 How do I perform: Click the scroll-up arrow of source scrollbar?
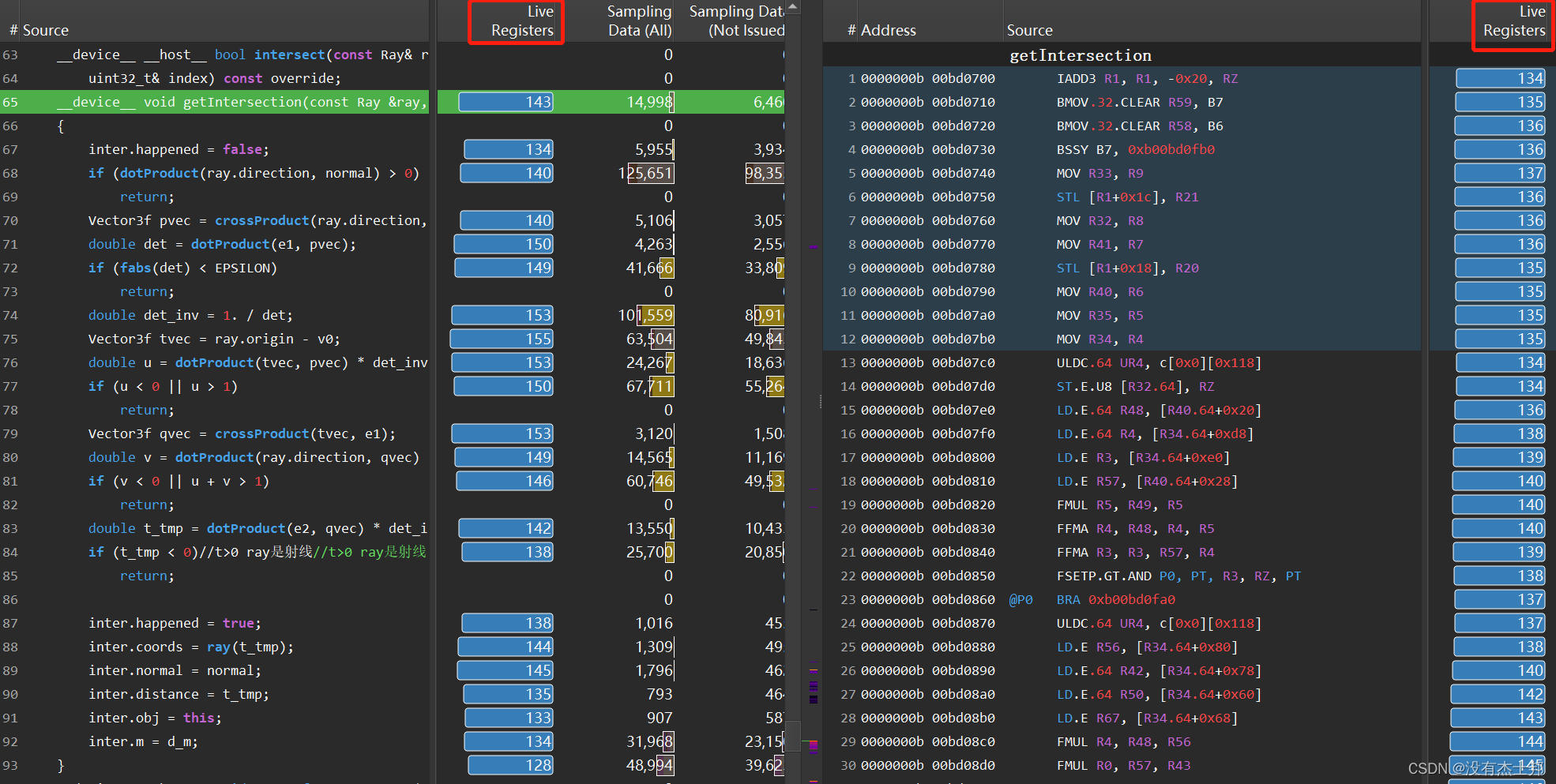coord(793,7)
